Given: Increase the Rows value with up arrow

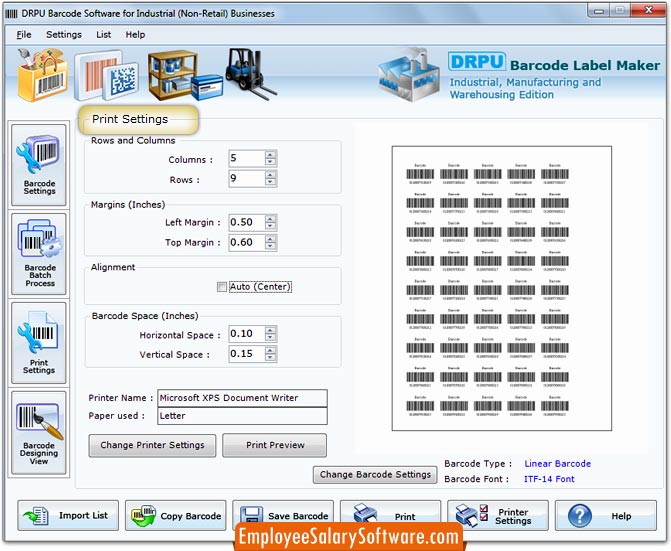Looking at the screenshot, I should (270, 175).
